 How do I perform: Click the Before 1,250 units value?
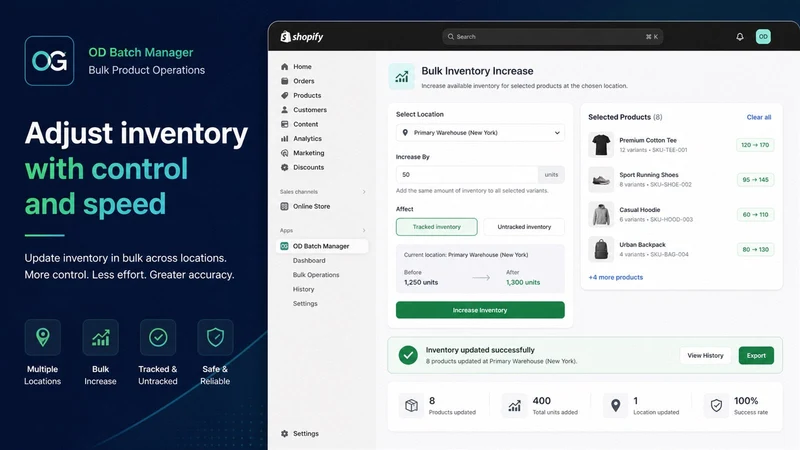421,282
